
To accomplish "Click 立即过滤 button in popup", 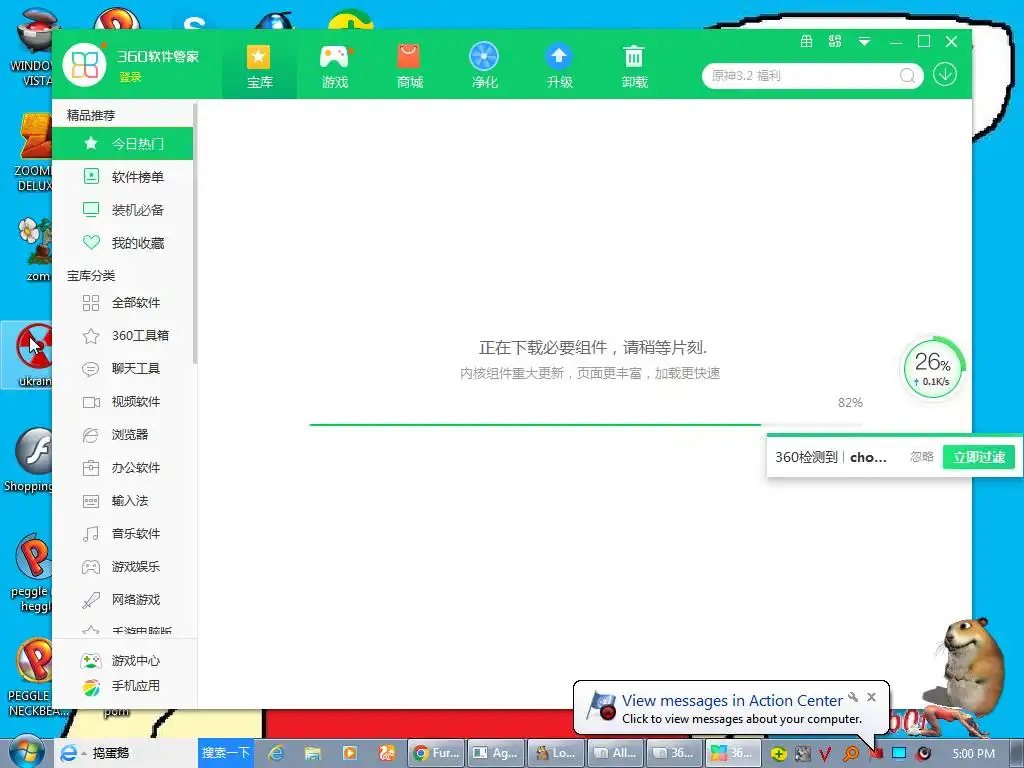I will point(978,457).
